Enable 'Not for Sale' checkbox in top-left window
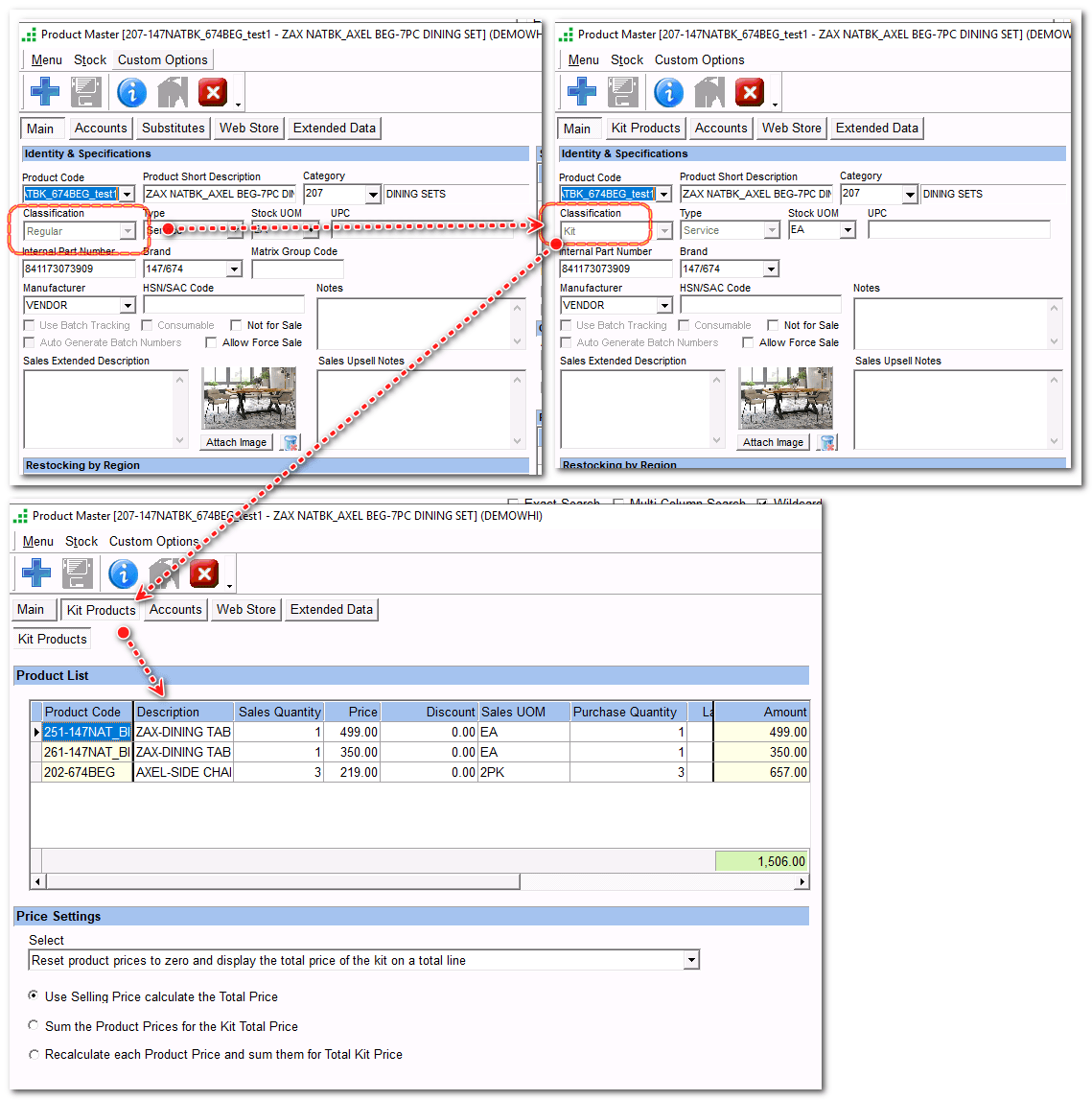1092x1100 pixels. (x=236, y=325)
